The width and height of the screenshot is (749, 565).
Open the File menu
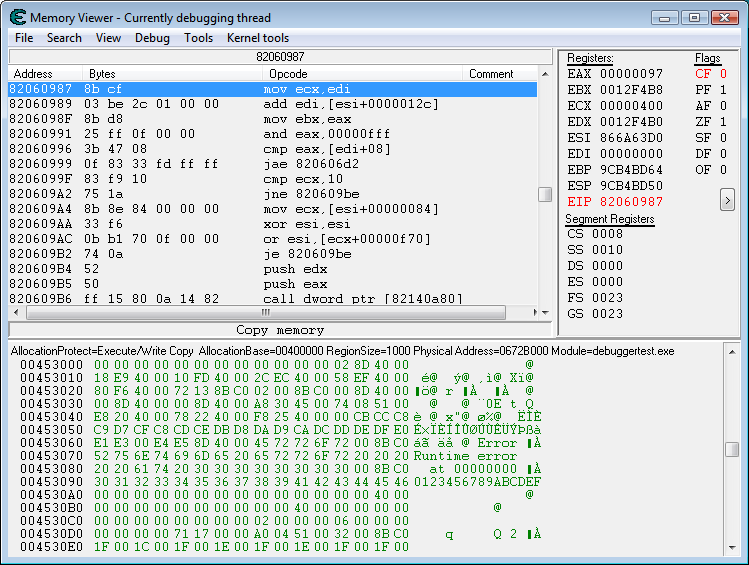(24, 38)
